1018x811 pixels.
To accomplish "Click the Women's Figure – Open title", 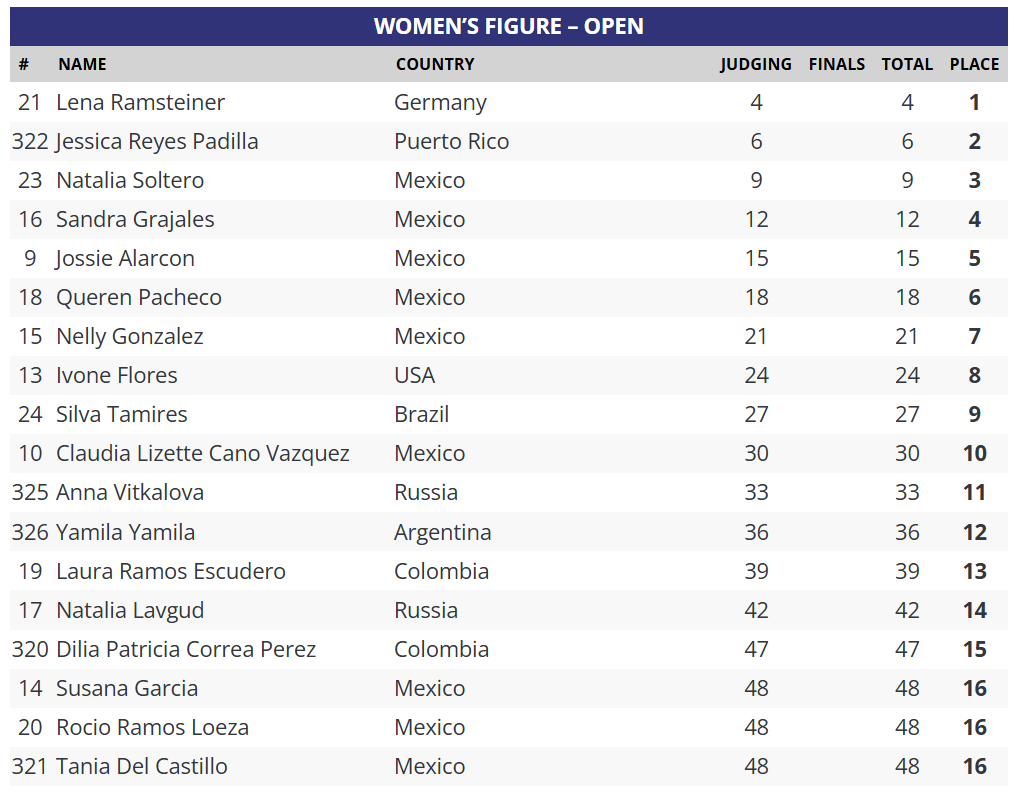I will pos(509,26).
